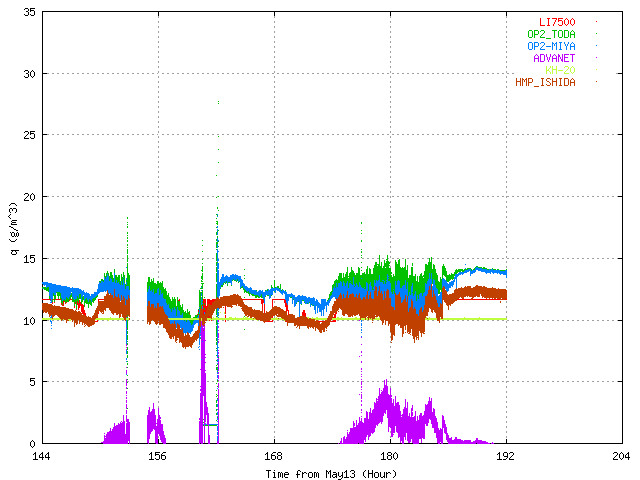This screenshot has height=480, width=640.
Task: Click the 156 tick label on x-axis
Action: point(157,456)
